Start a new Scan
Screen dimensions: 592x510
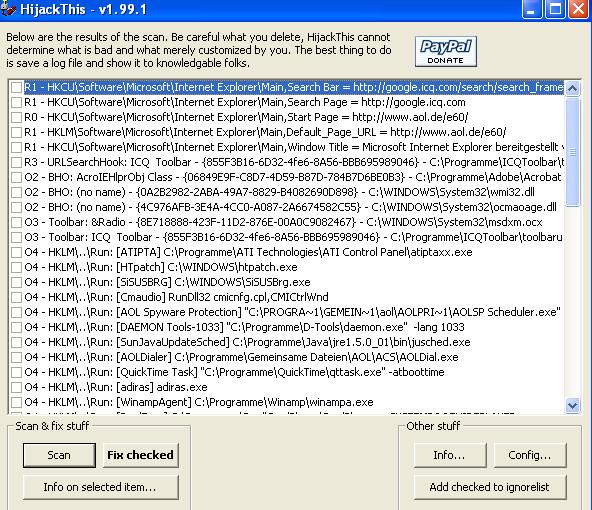point(59,455)
